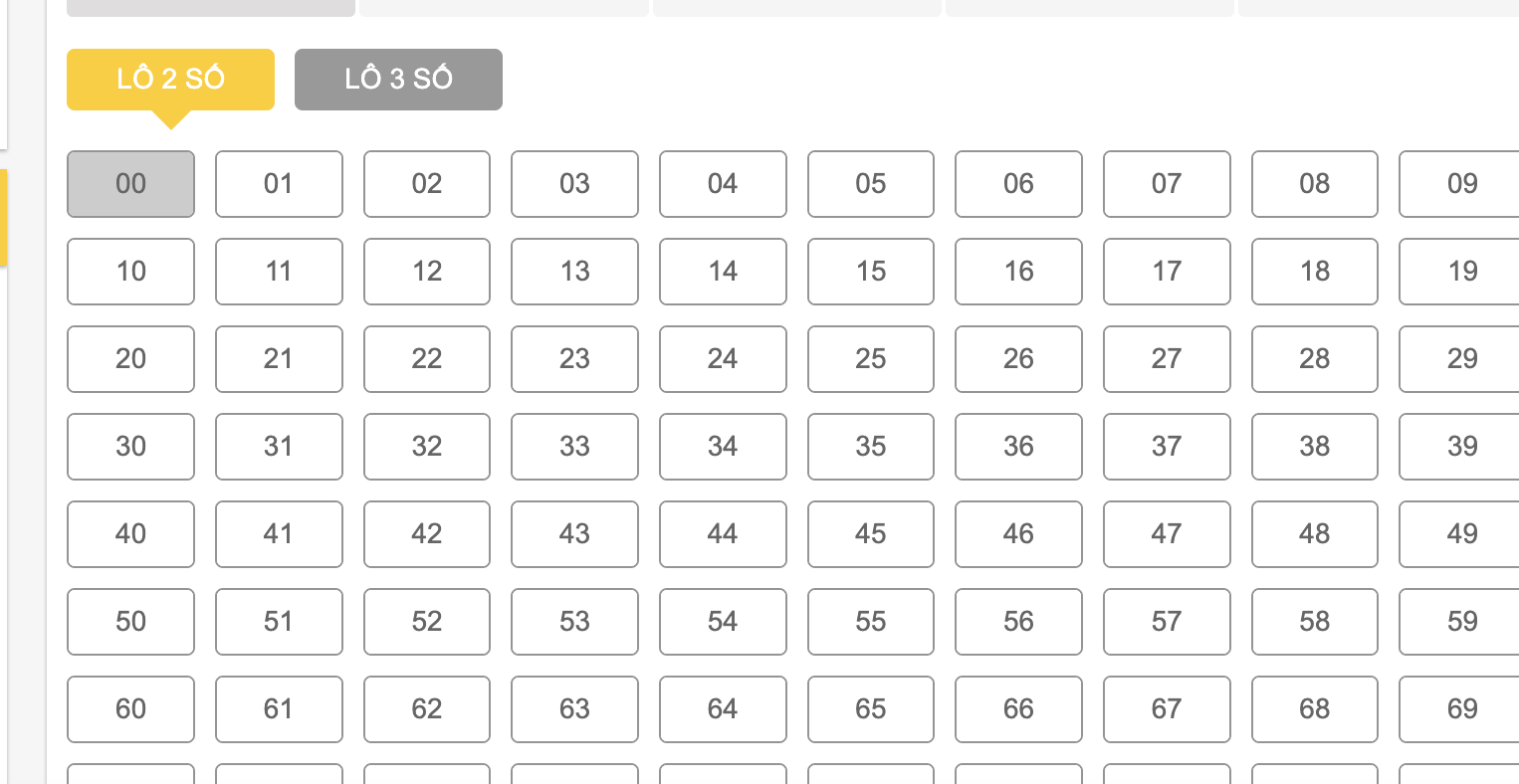
Task: Switch to the LÔ 2 SỐ tab
Action: pyautogui.click(x=170, y=80)
